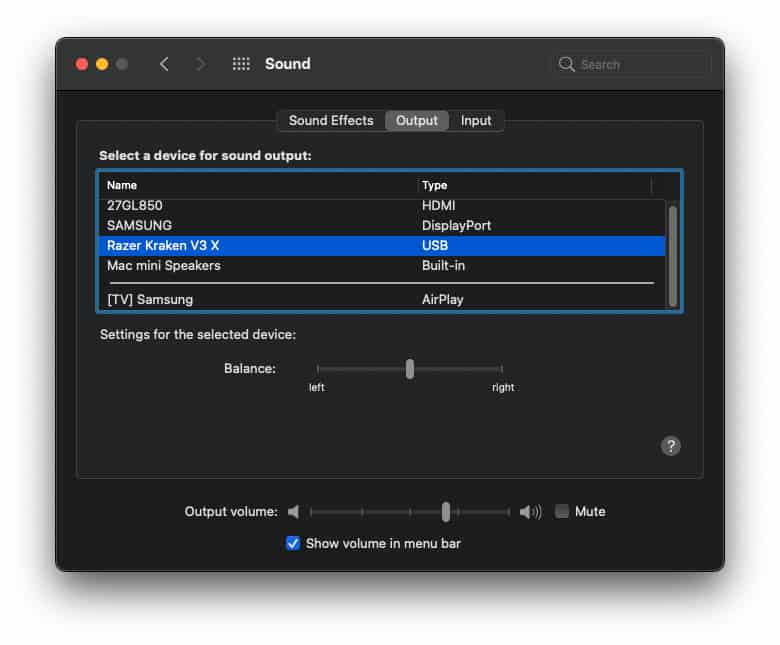Select the 27GL850 HDMI output device
The height and width of the screenshot is (645, 780).
pos(382,206)
